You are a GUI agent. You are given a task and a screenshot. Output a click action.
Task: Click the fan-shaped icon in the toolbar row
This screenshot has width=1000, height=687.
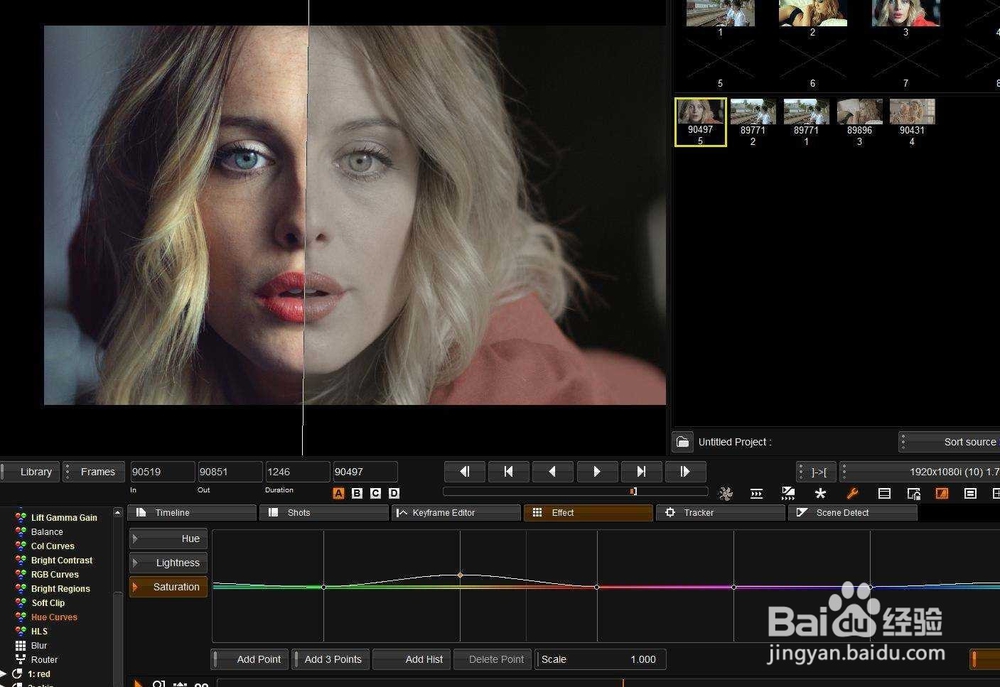coord(726,493)
